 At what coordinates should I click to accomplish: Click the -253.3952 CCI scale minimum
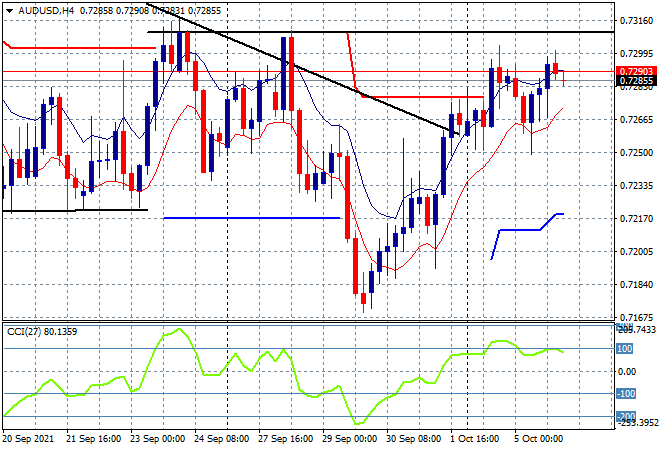click(636, 423)
